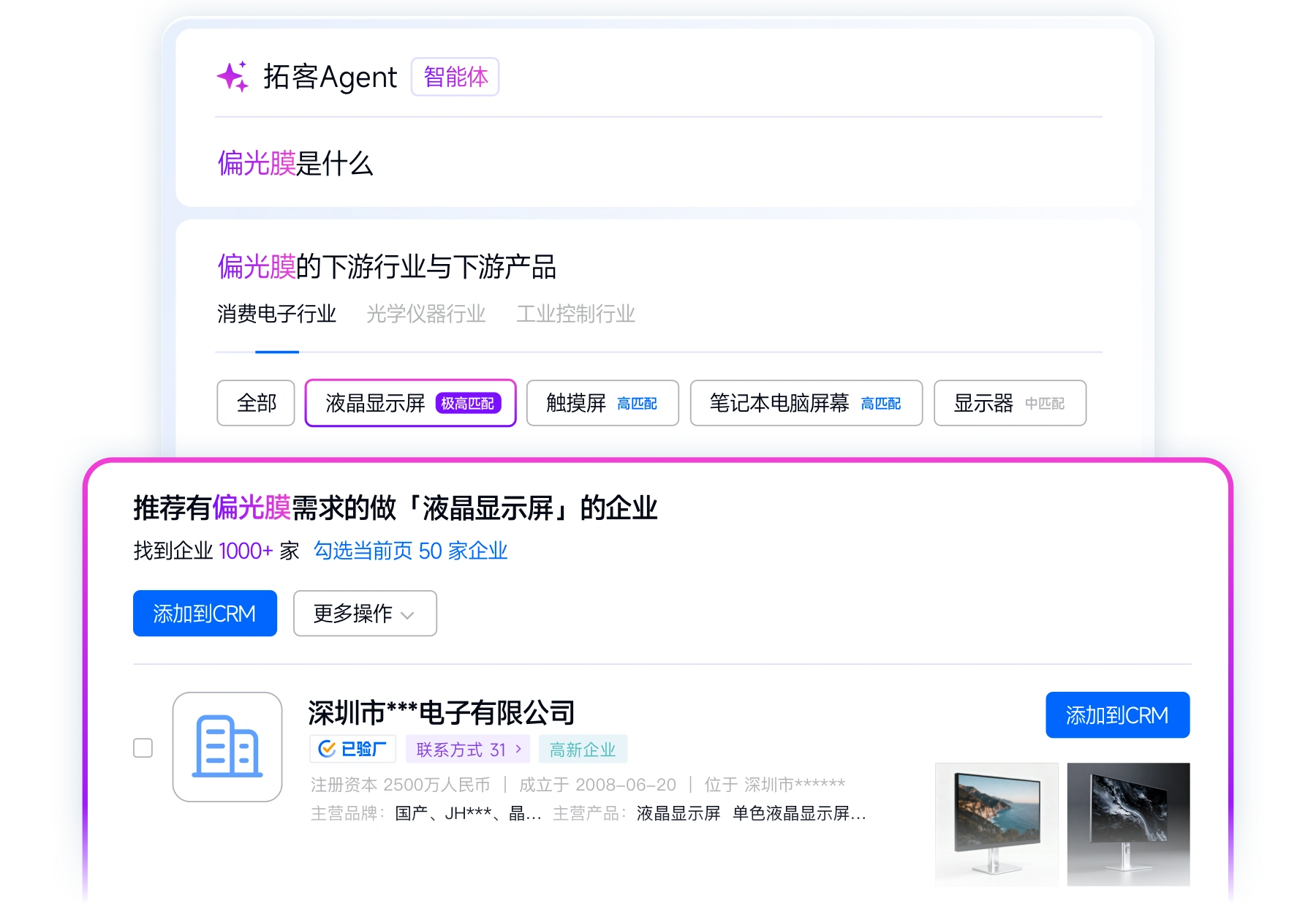This screenshot has width=1316, height=920.
Task: Open the 更多操作 dropdown menu
Action: pyautogui.click(x=365, y=614)
